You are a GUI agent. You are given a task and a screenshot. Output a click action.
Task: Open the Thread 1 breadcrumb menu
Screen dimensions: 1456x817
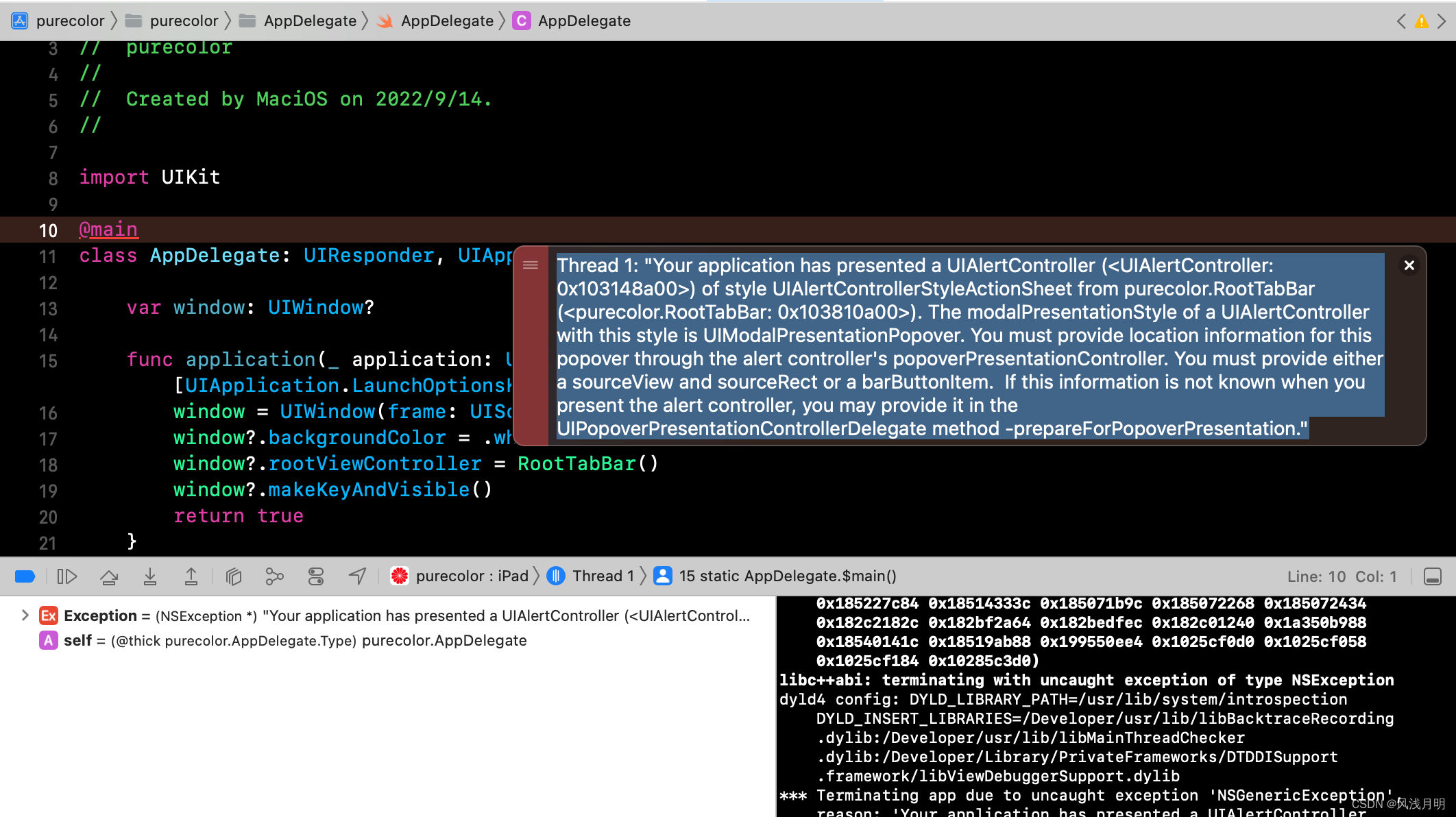[x=601, y=576]
